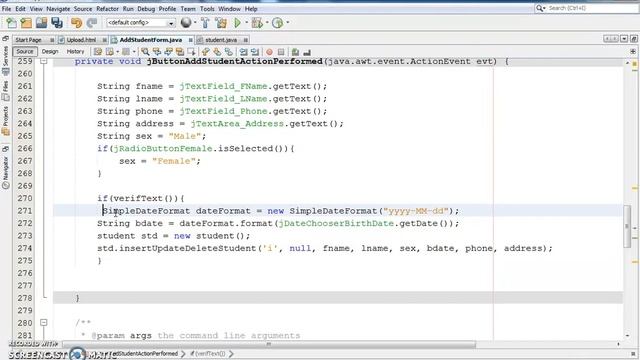Viewport: 640px width, 360px height.
Task: Switch editor to History view
Action: coord(75,51)
